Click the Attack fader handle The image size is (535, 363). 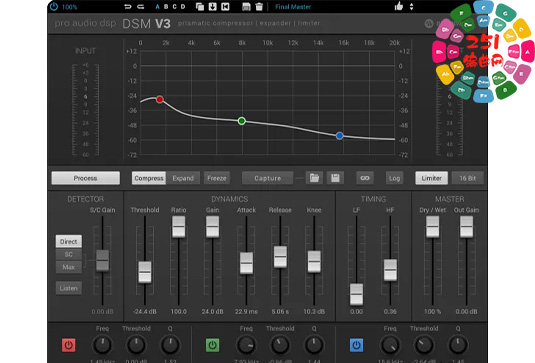click(246, 263)
